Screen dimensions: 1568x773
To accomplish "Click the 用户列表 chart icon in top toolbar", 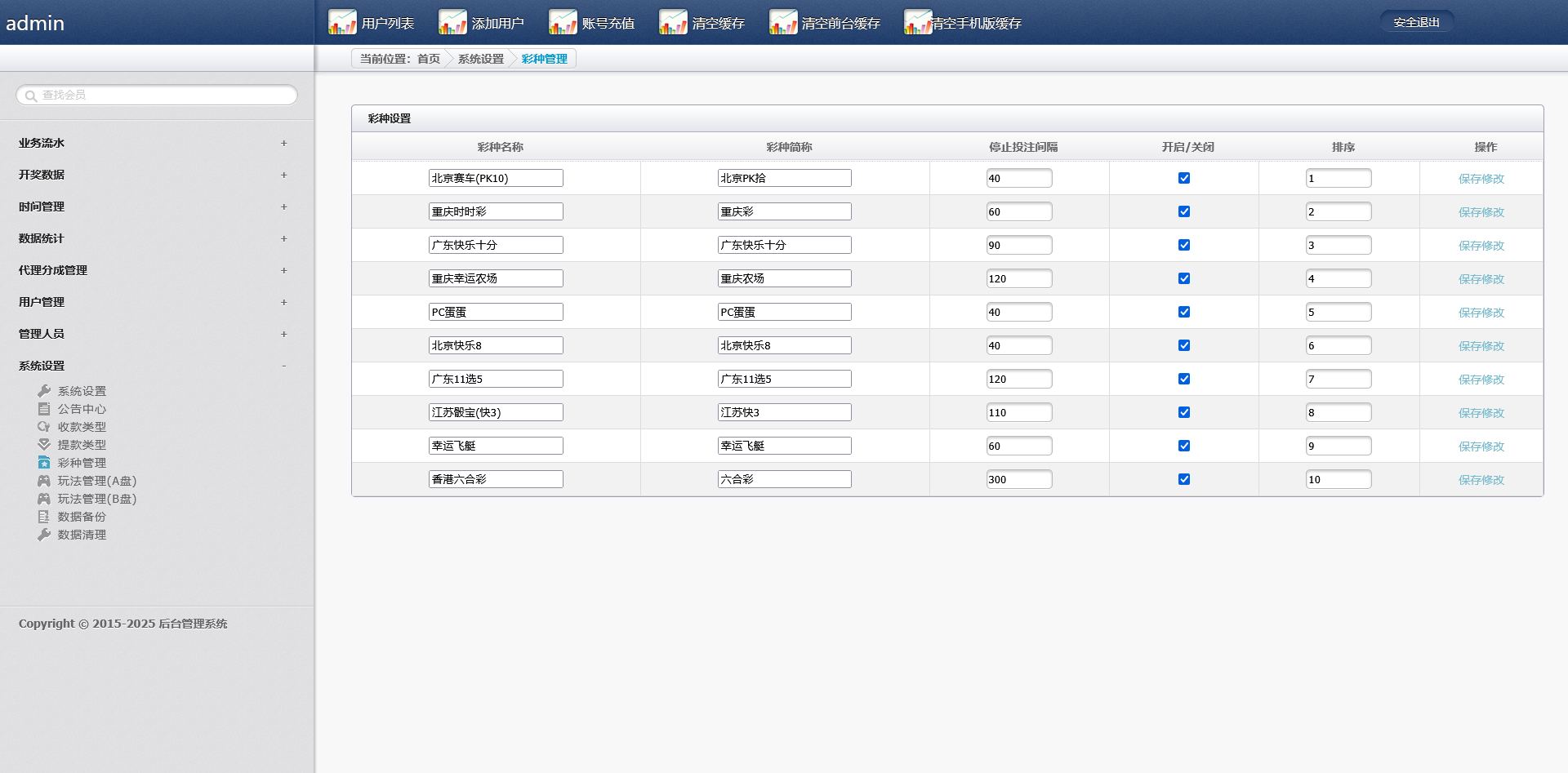I will [342, 22].
